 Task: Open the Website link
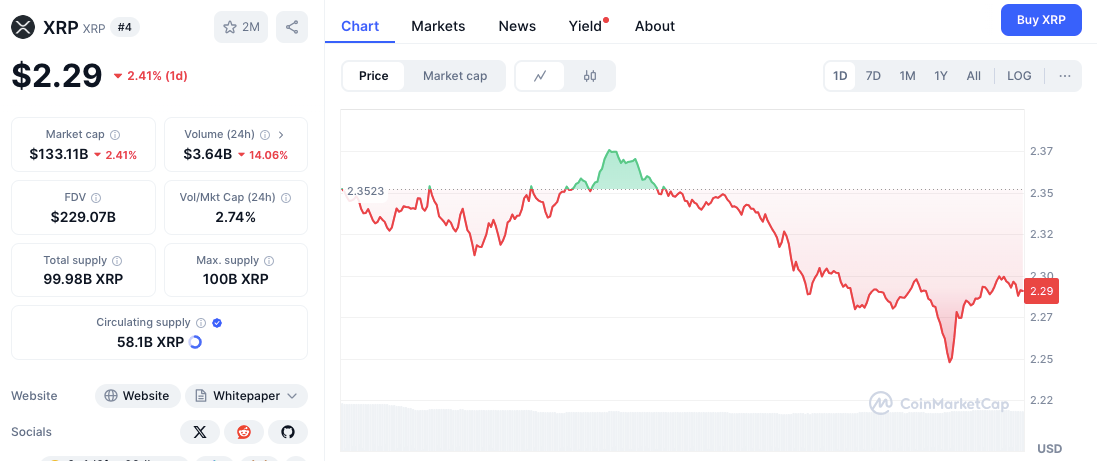[x=138, y=396]
